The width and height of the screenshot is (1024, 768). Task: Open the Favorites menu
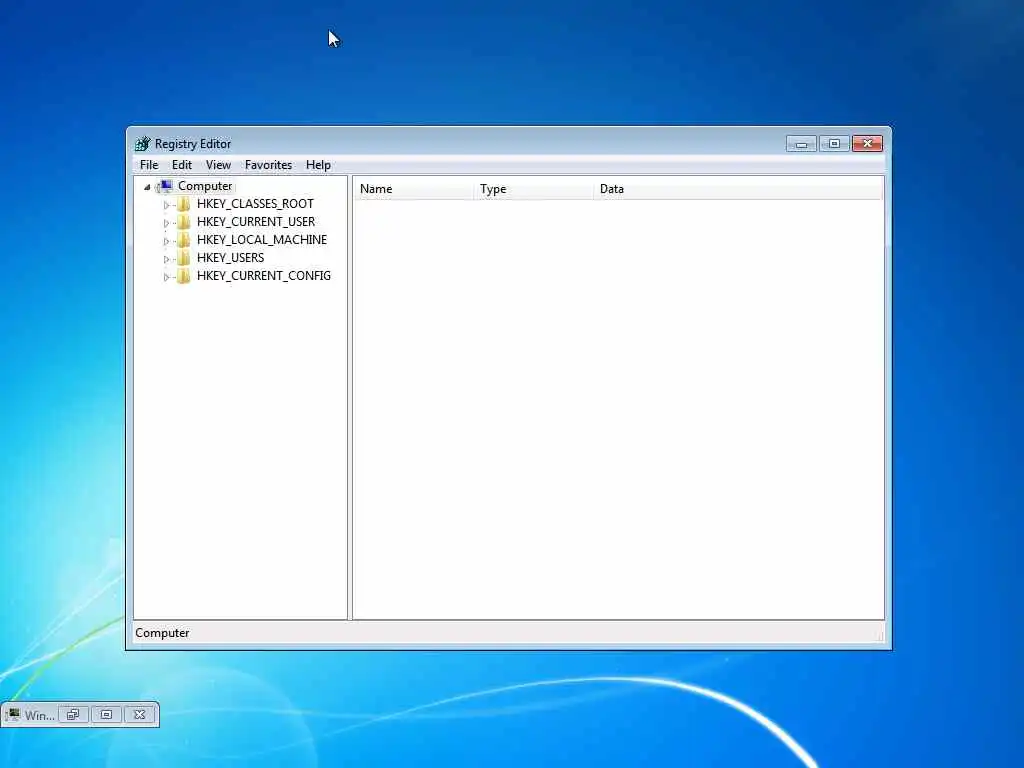[268, 165]
